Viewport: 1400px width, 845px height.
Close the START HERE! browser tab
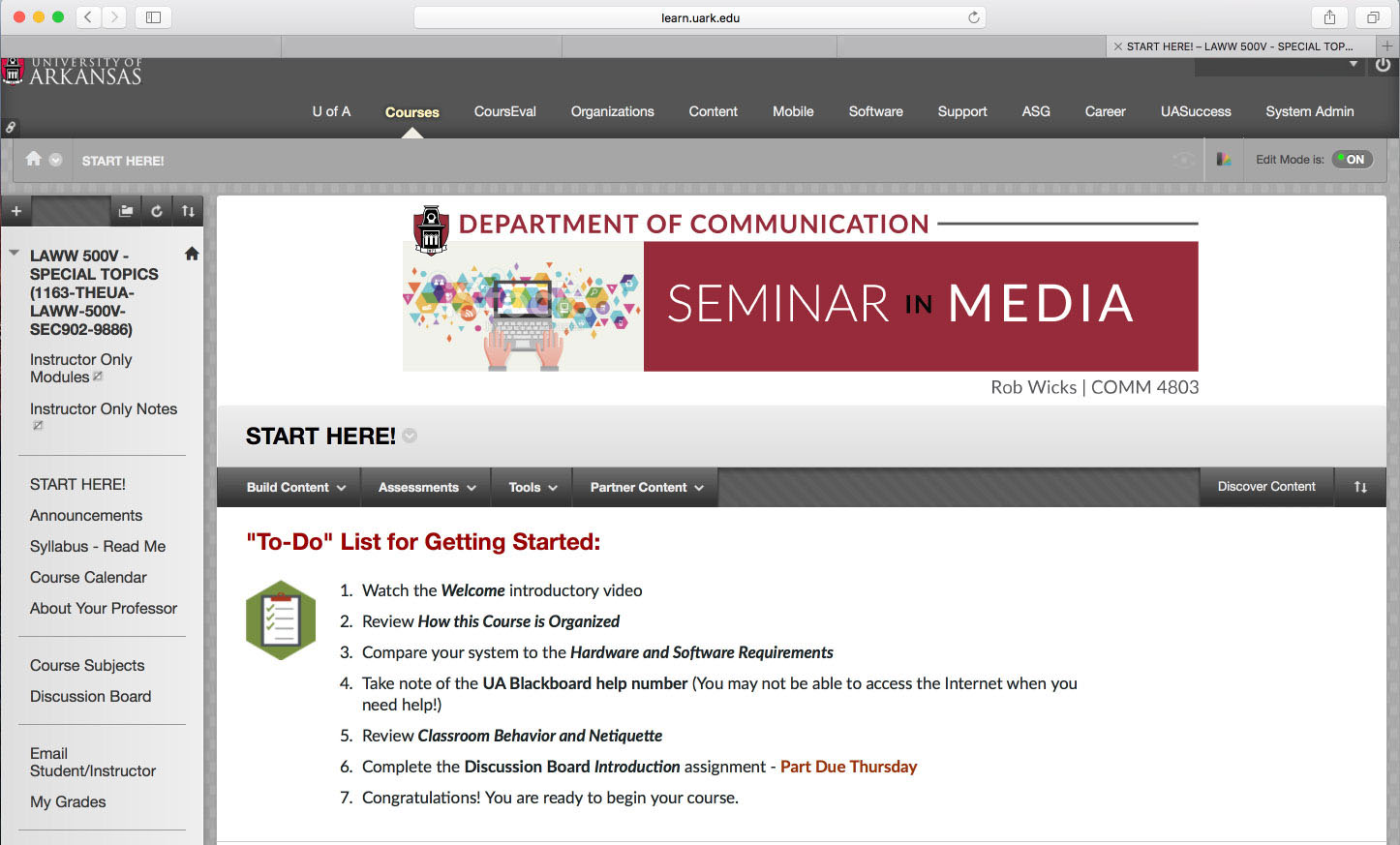[x=1118, y=46]
